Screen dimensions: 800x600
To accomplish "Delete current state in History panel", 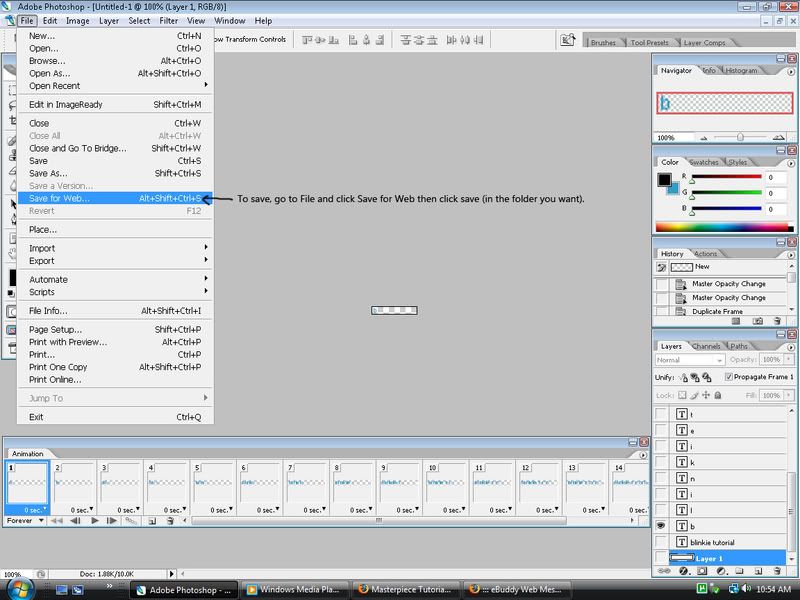I will tap(777, 321).
